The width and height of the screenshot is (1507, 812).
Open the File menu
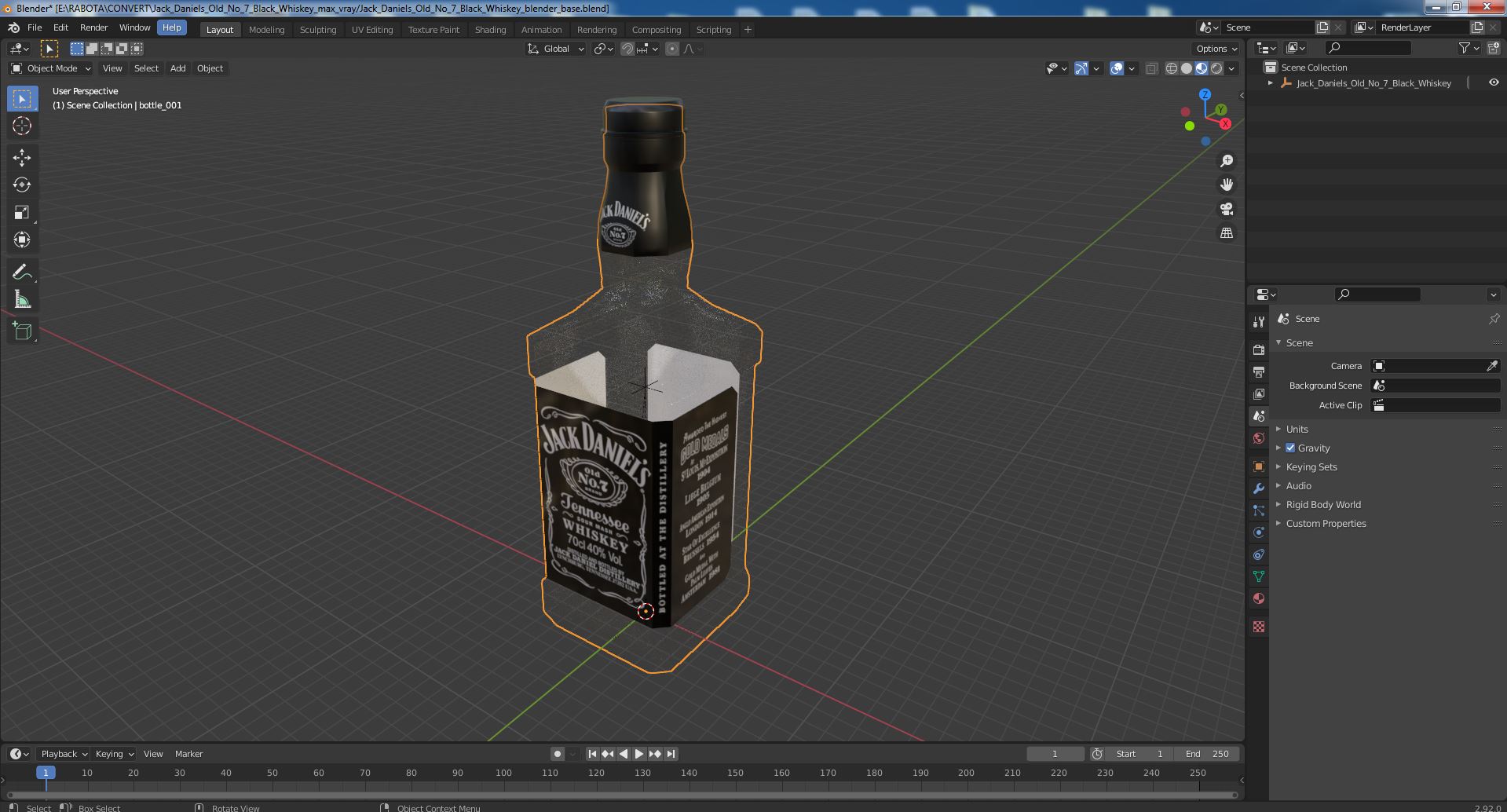click(35, 27)
